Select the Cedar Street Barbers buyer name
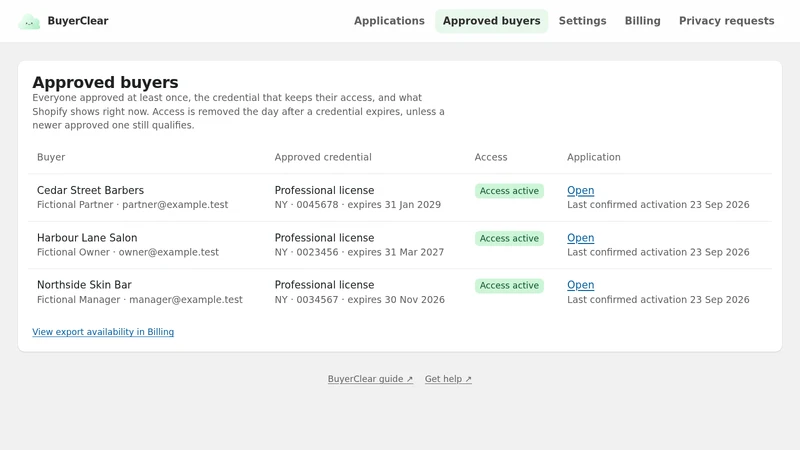Image resolution: width=800 pixels, height=450 pixels. tap(90, 190)
